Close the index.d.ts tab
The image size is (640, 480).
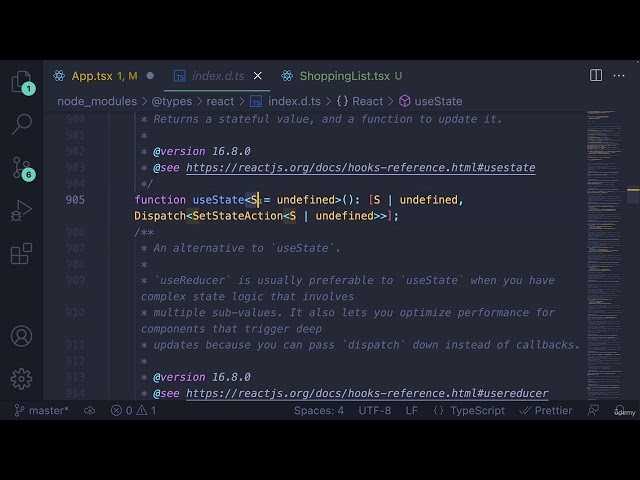(258, 76)
